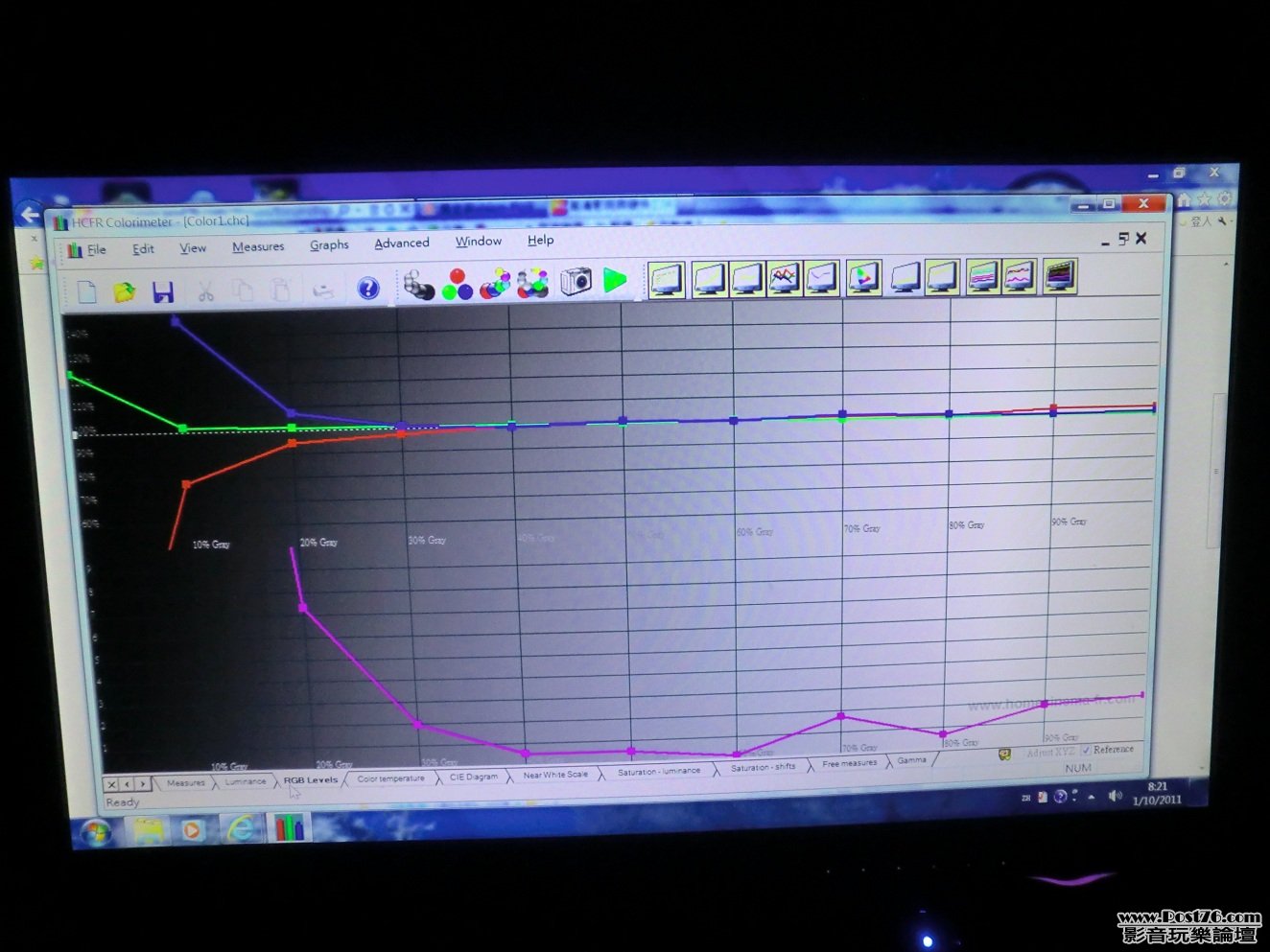Viewport: 1270px width, 952px height.
Task: Measure gray scale with the gray spheres icon
Action: coord(418,285)
